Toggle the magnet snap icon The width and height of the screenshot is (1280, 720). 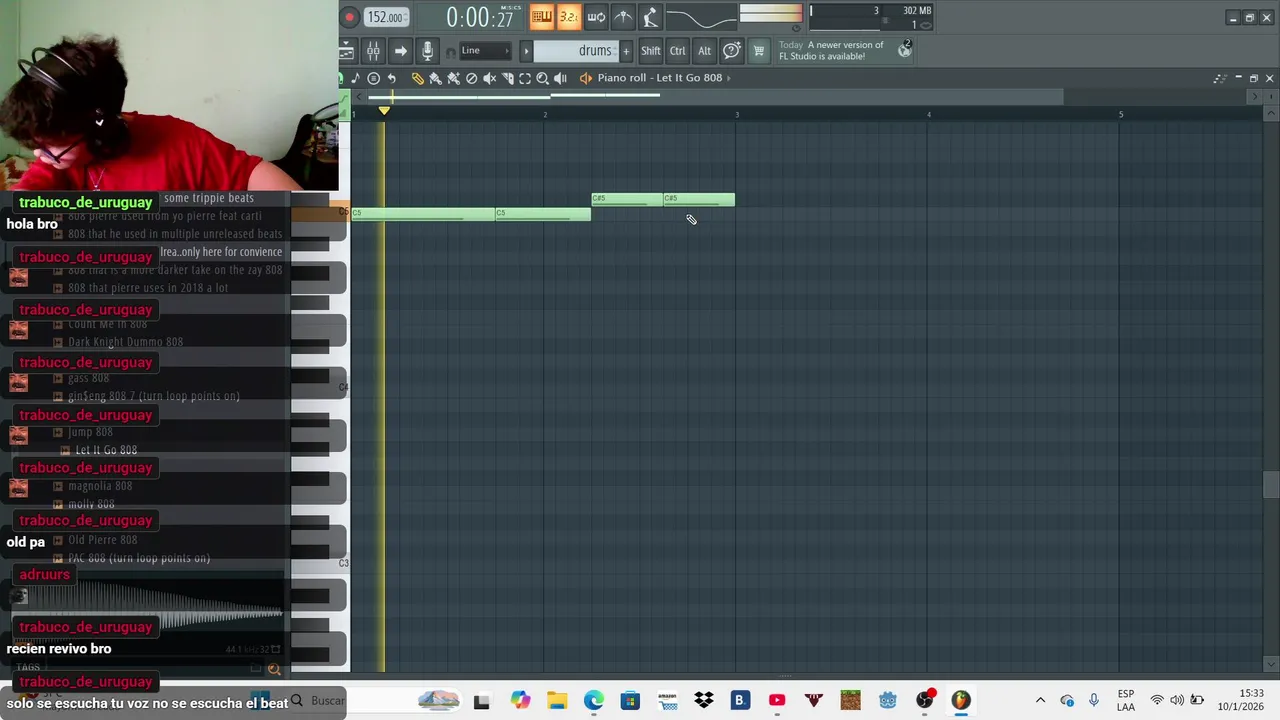450,51
